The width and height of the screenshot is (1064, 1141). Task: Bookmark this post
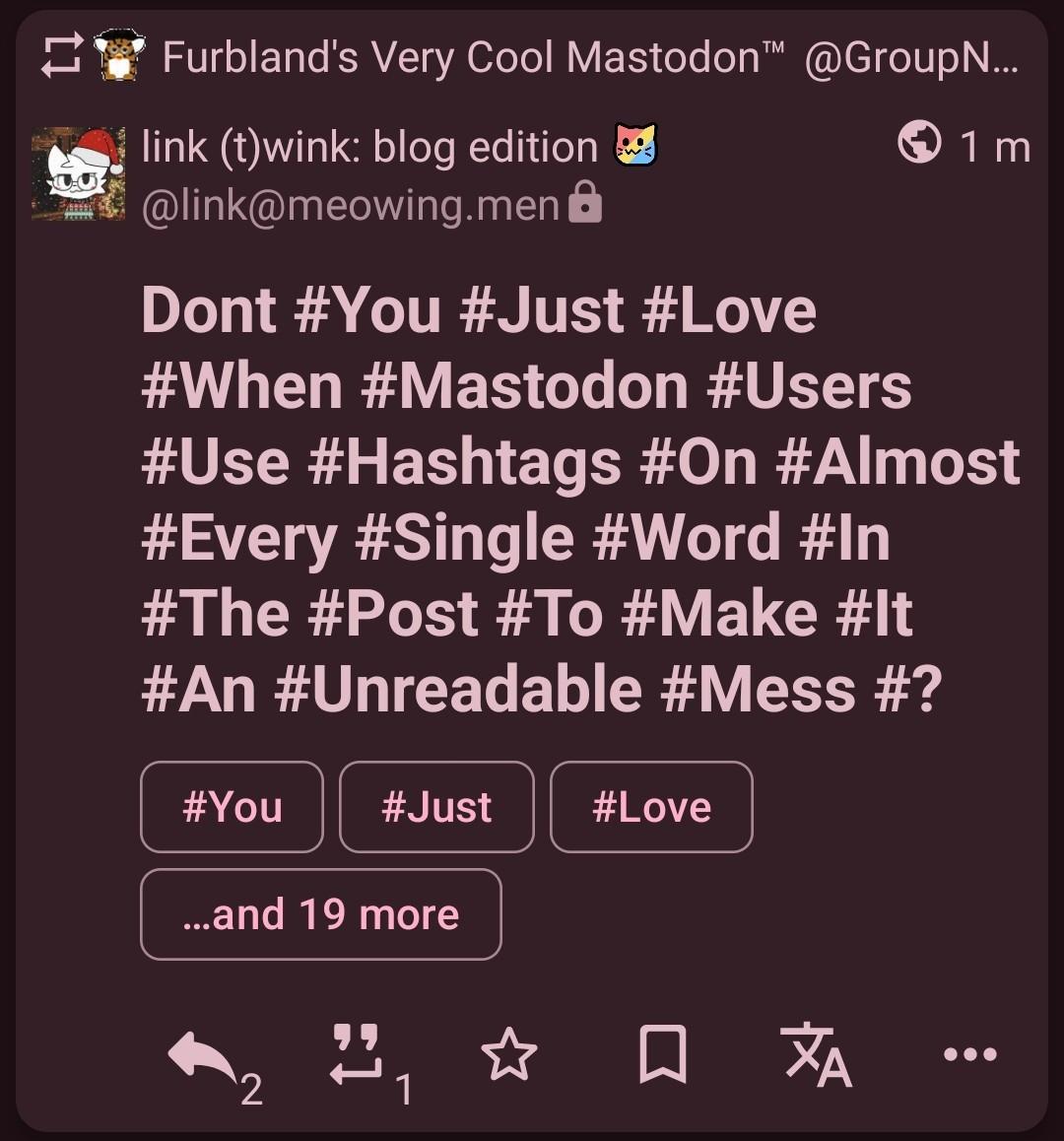click(662, 1056)
